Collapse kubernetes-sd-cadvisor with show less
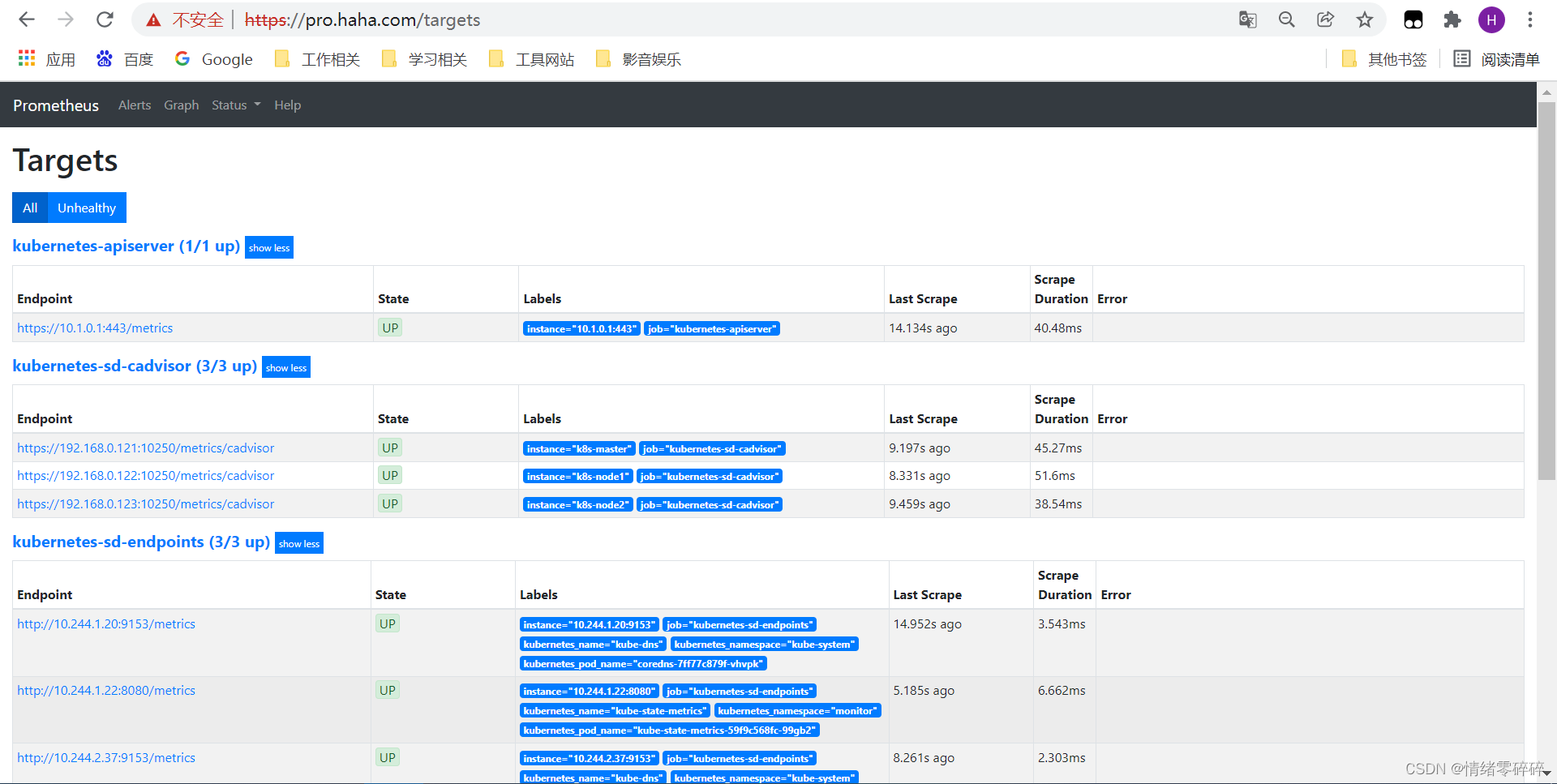The image size is (1557, 784). [286, 367]
